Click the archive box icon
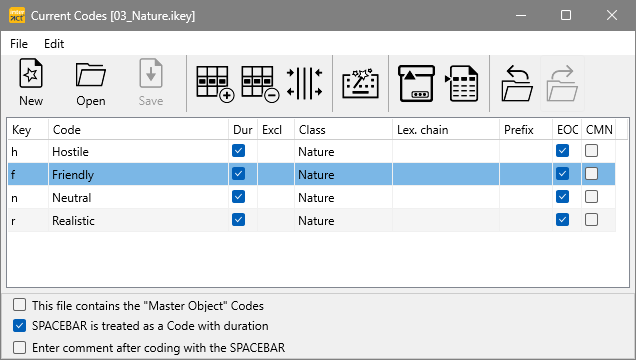The width and height of the screenshot is (636, 360). [x=416, y=84]
